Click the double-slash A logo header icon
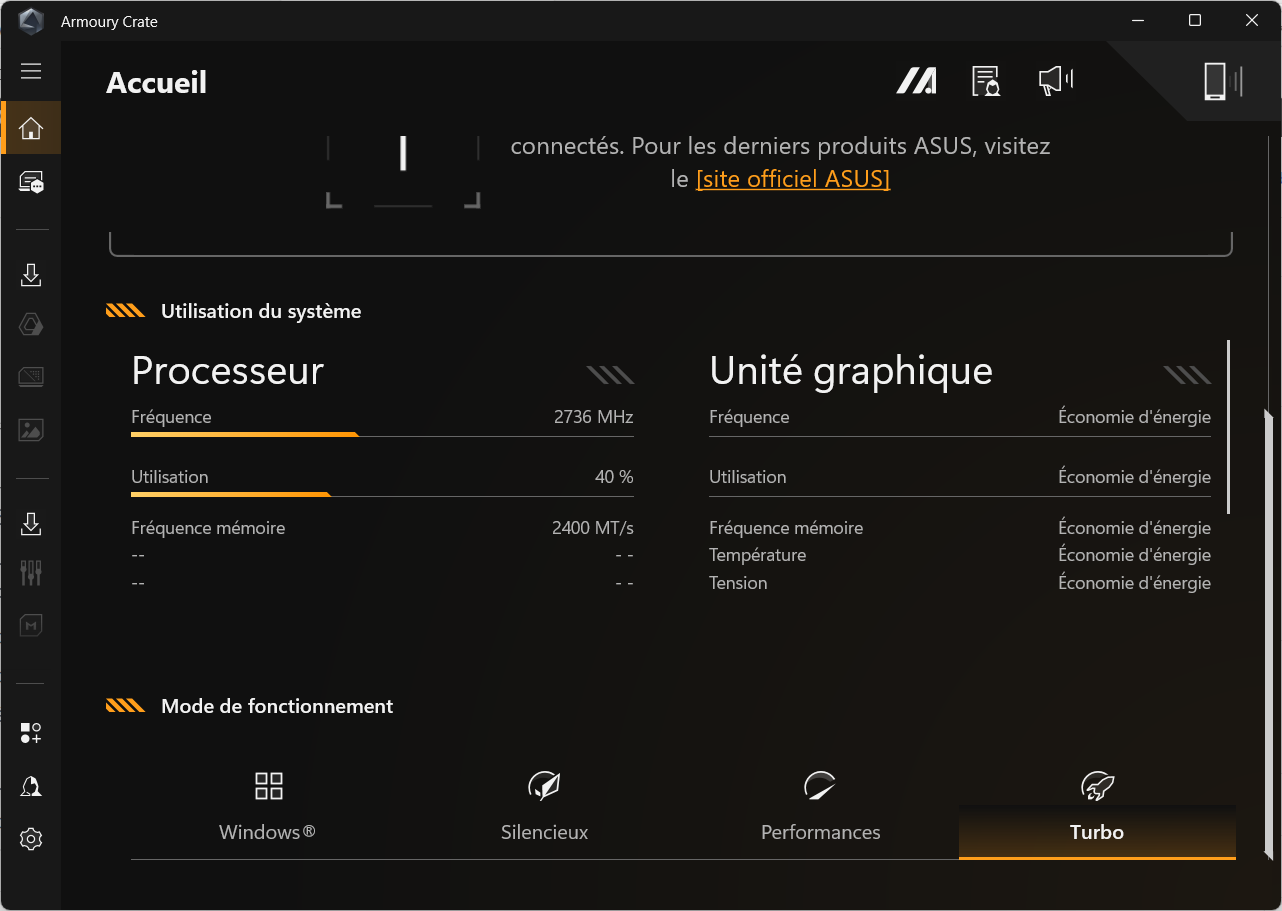 point(916,81)
